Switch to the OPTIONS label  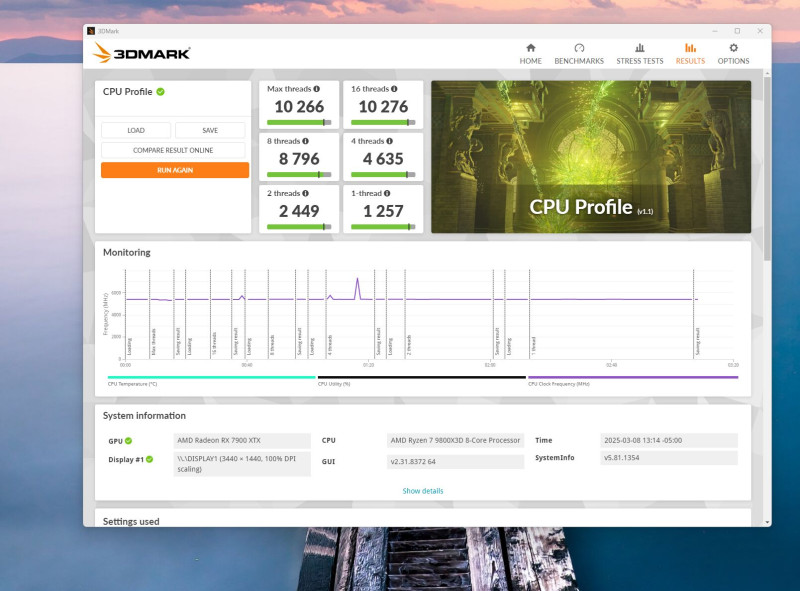click(733, 61)
